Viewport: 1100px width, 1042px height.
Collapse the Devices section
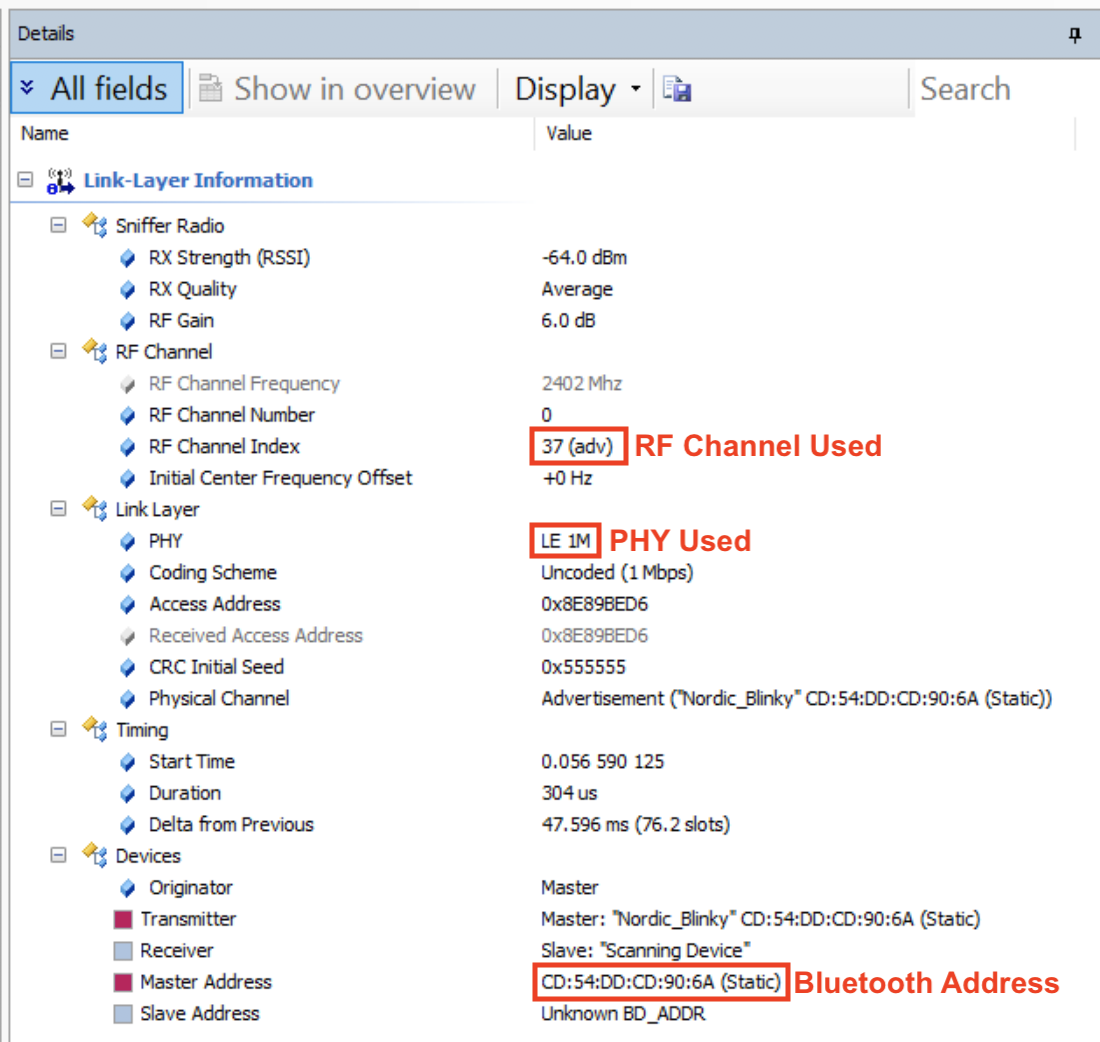click(x=57, y=856)
